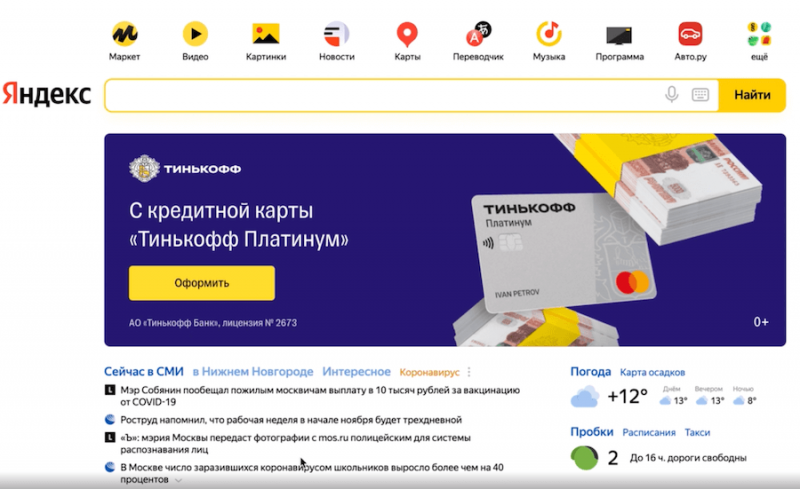800x489 pixels.
Task: Click the Найти search button
Action: (752, 95)
